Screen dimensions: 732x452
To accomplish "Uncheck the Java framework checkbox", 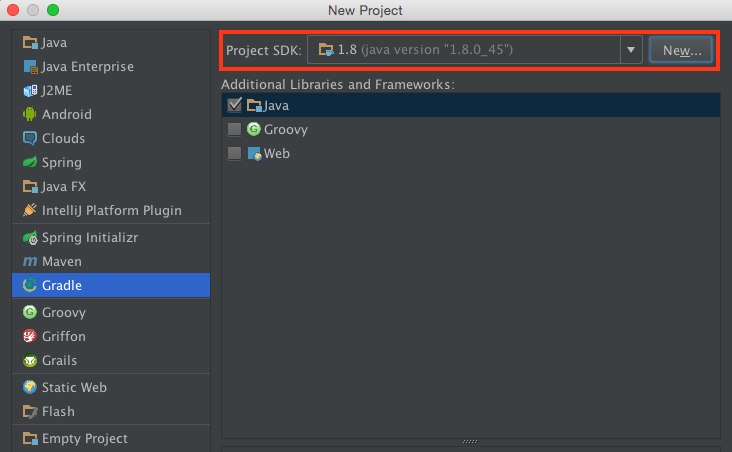I will pos(234,105).
